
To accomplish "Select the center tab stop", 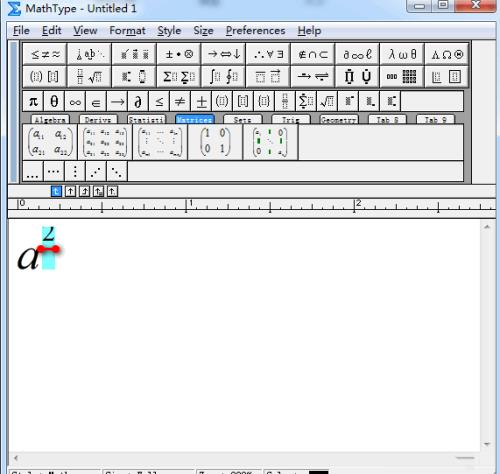I will point(70,191).
